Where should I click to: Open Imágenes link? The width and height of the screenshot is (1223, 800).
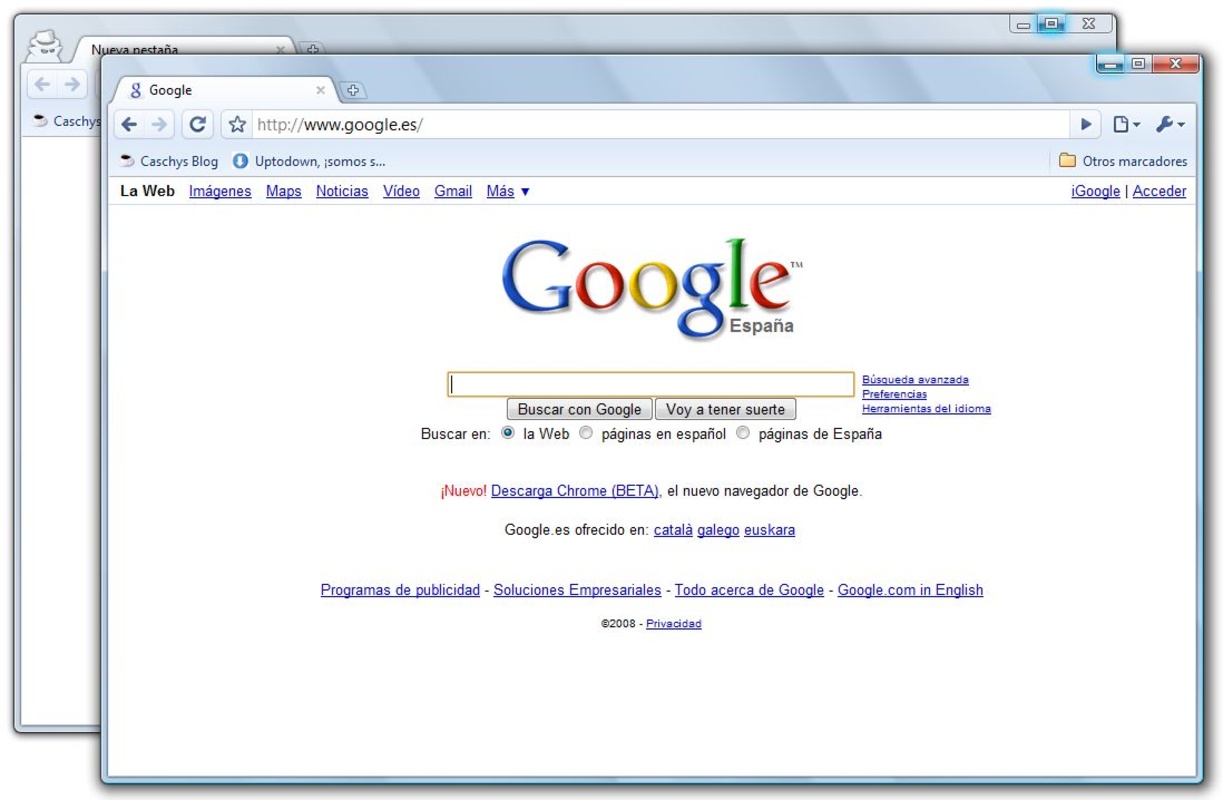tap(220, 191)
